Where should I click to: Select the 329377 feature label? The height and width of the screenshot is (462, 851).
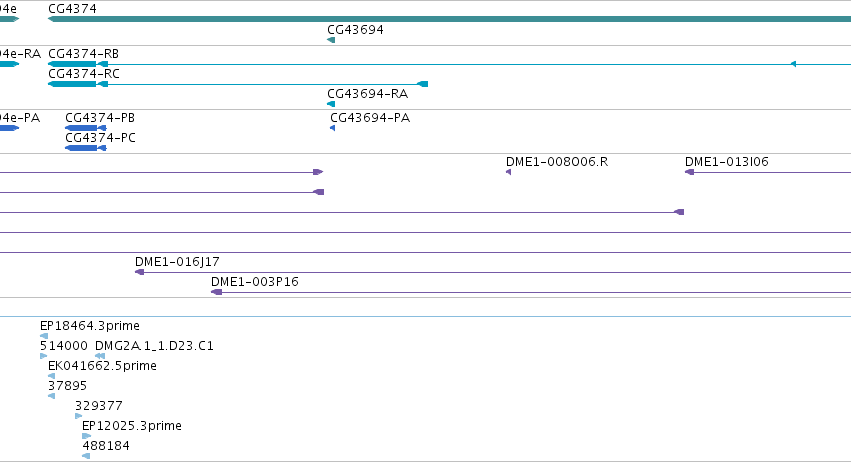(x=99, y=406)
